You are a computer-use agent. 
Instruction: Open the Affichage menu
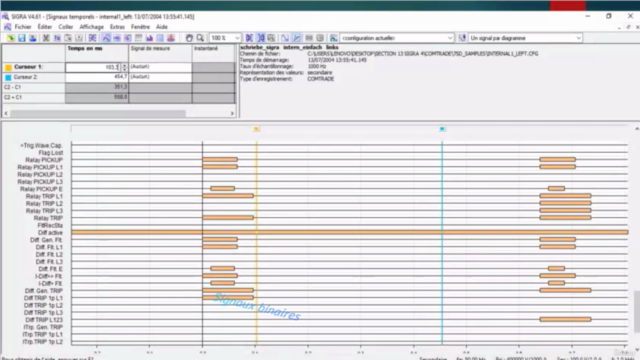coord(91,27)
